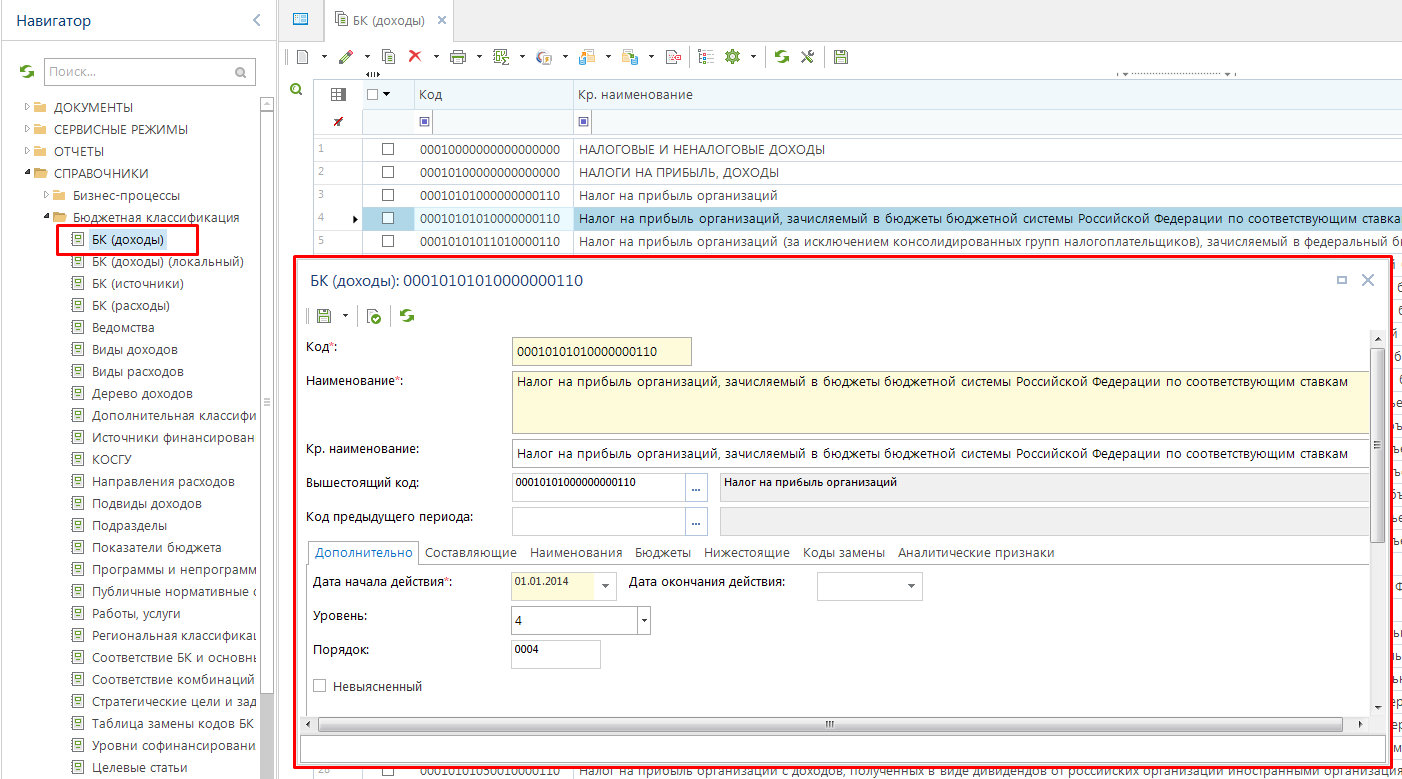1402x779 pixels.
Task: Expand the Бизнес-процессы node
Action: [46, 195]
